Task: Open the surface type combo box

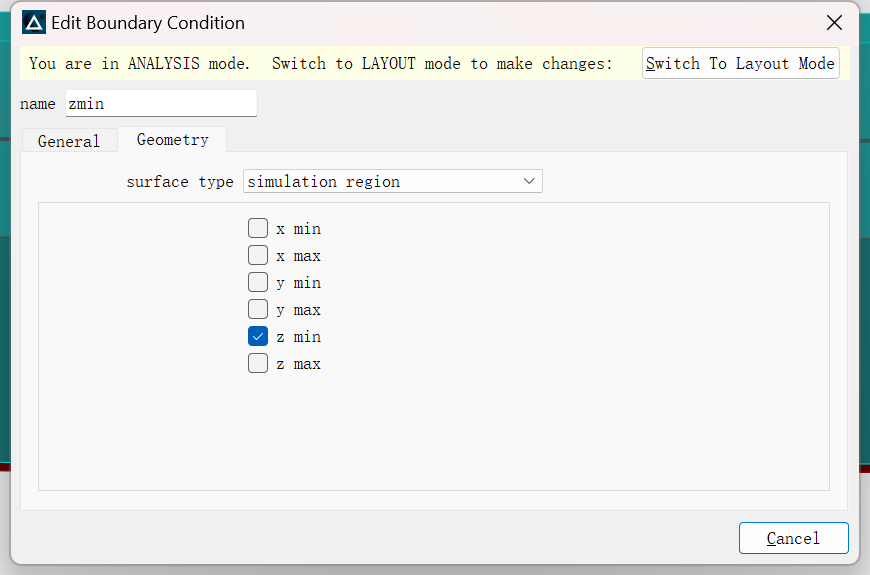Action: [393, 181]
